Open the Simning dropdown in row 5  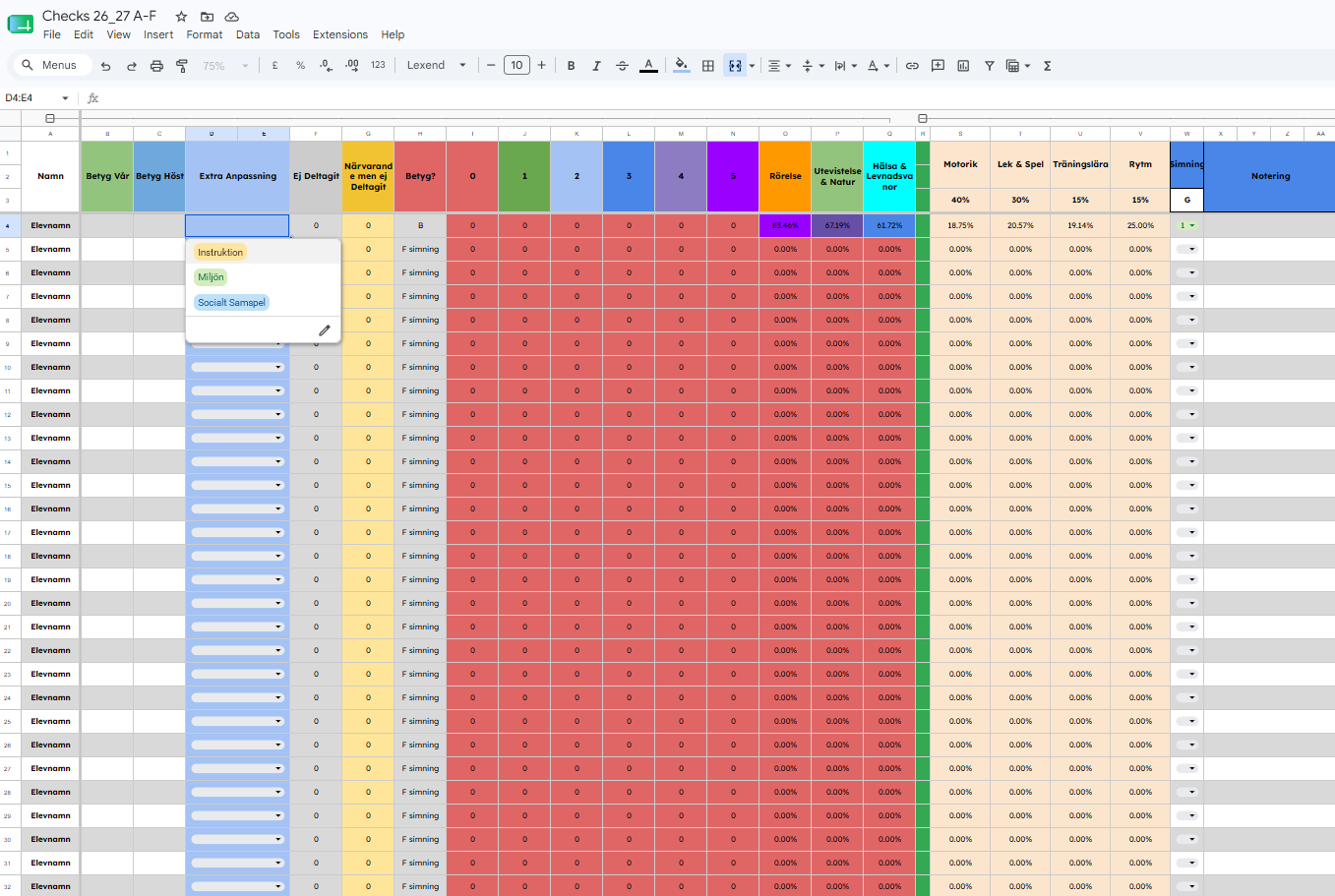tap(1187, 249)
